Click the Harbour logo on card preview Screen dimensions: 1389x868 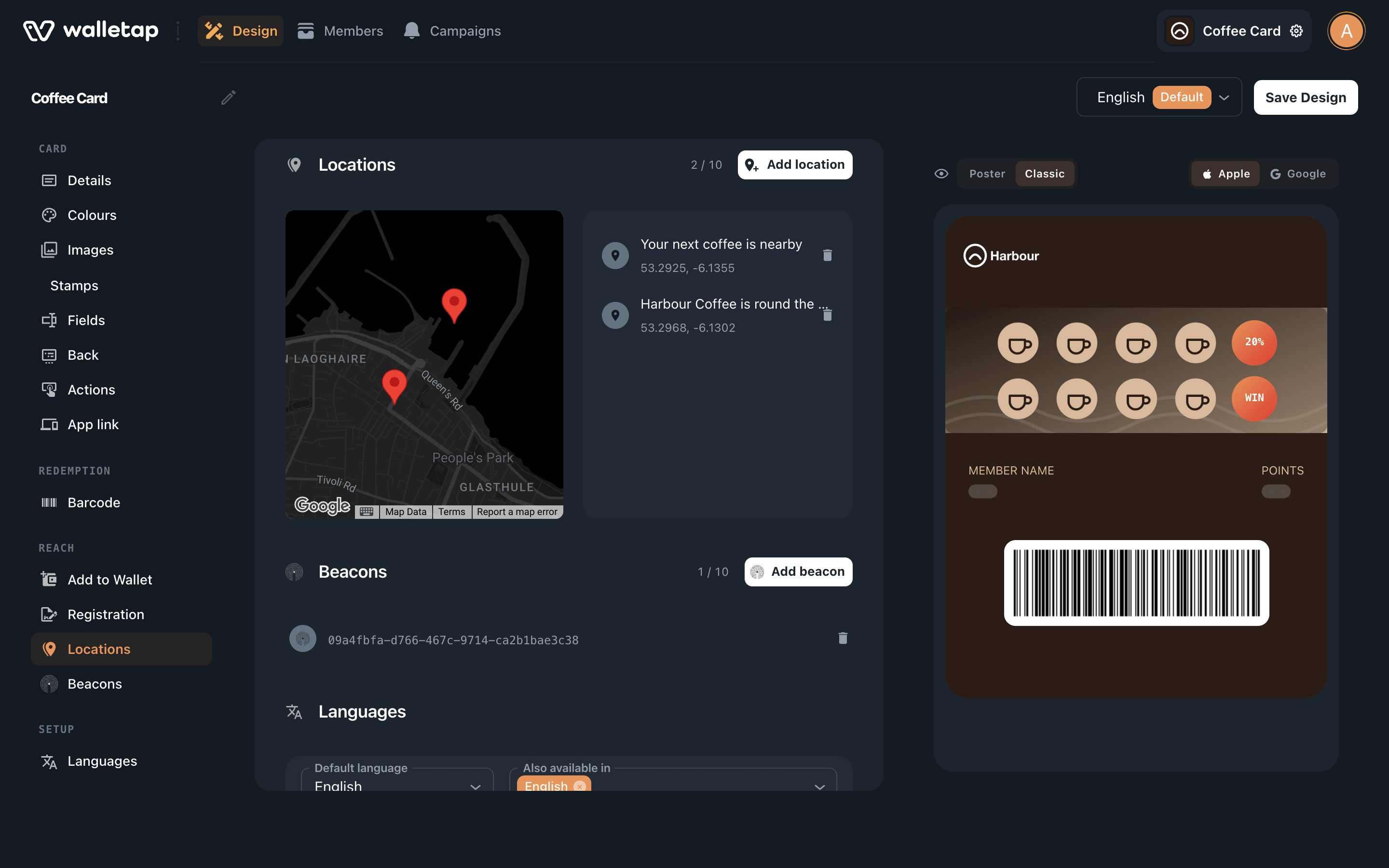(1001, 256)
